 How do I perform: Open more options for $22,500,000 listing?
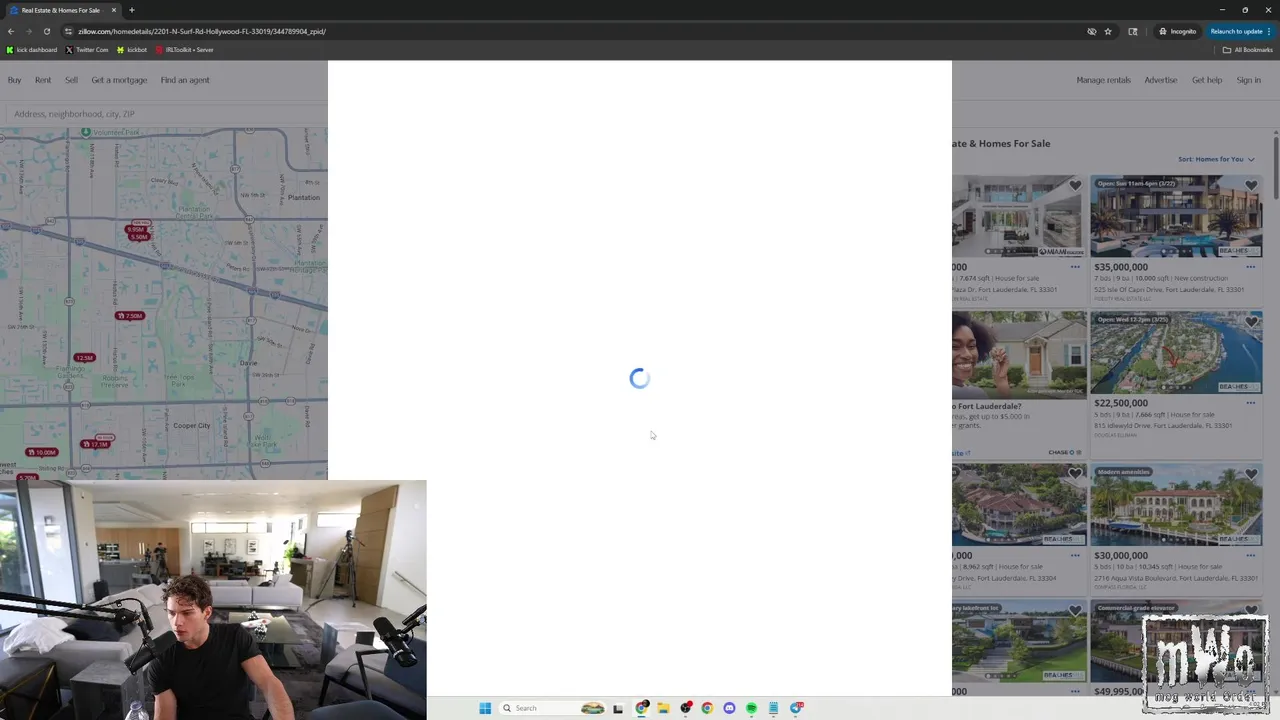pos(1250,403)
